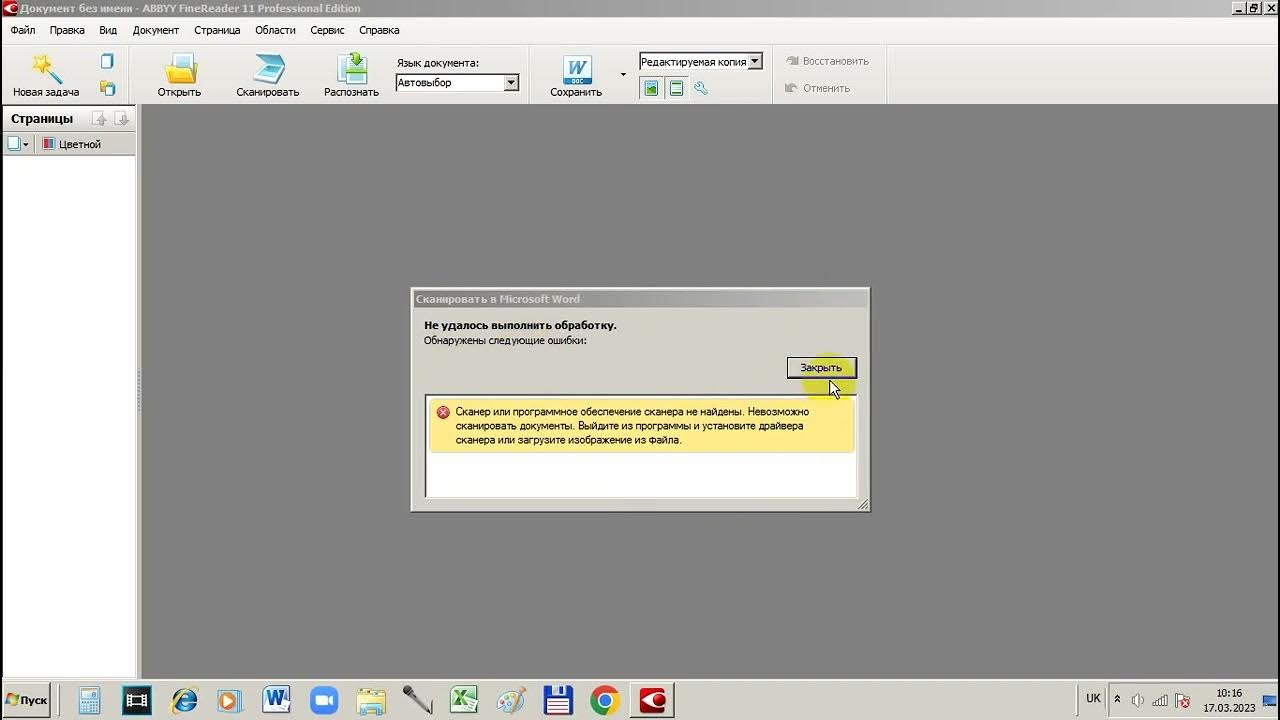
Task: Open Google Chrome from the taskbar
Action: point(604,700)
